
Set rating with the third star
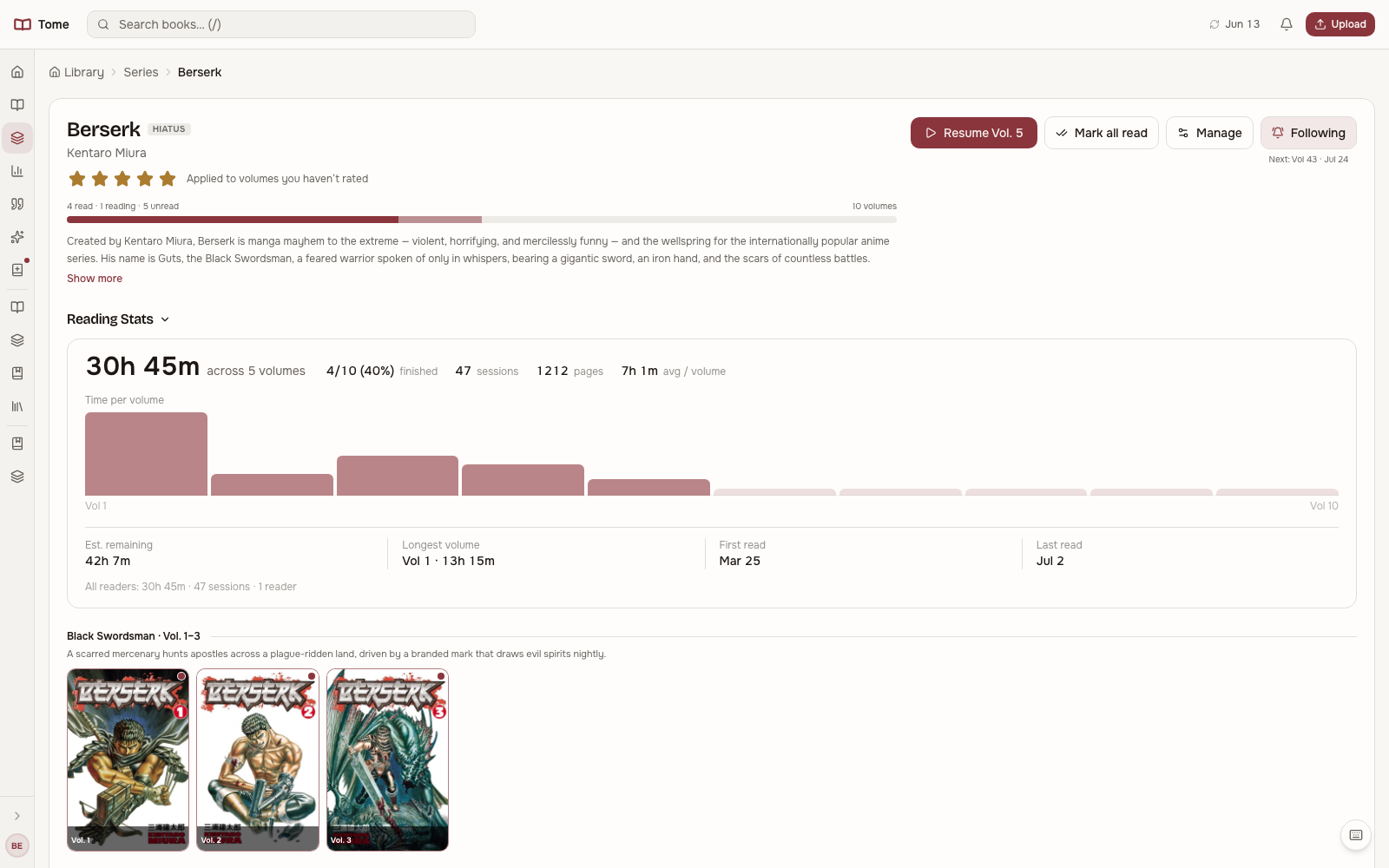[x=122, y=179]
